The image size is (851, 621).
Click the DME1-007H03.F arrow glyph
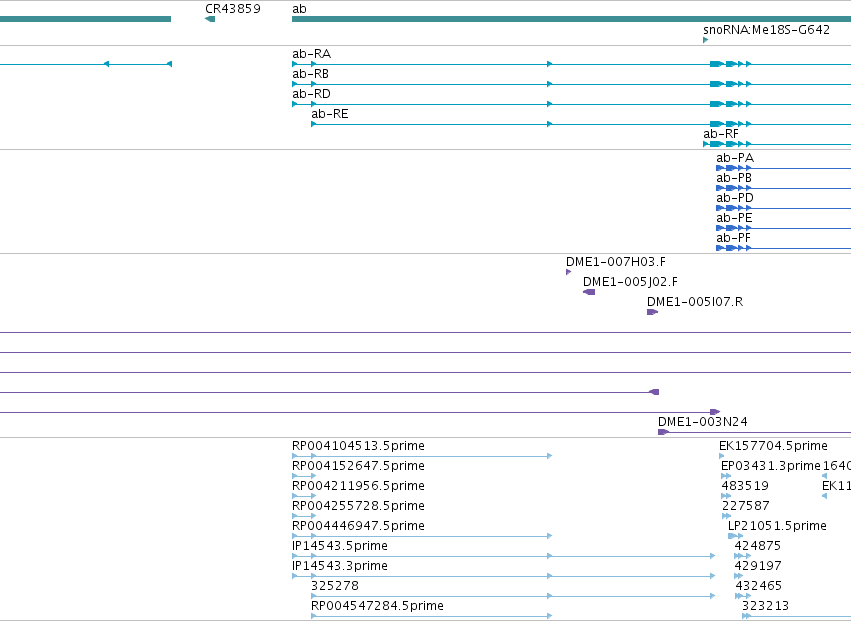pos(569,272)
